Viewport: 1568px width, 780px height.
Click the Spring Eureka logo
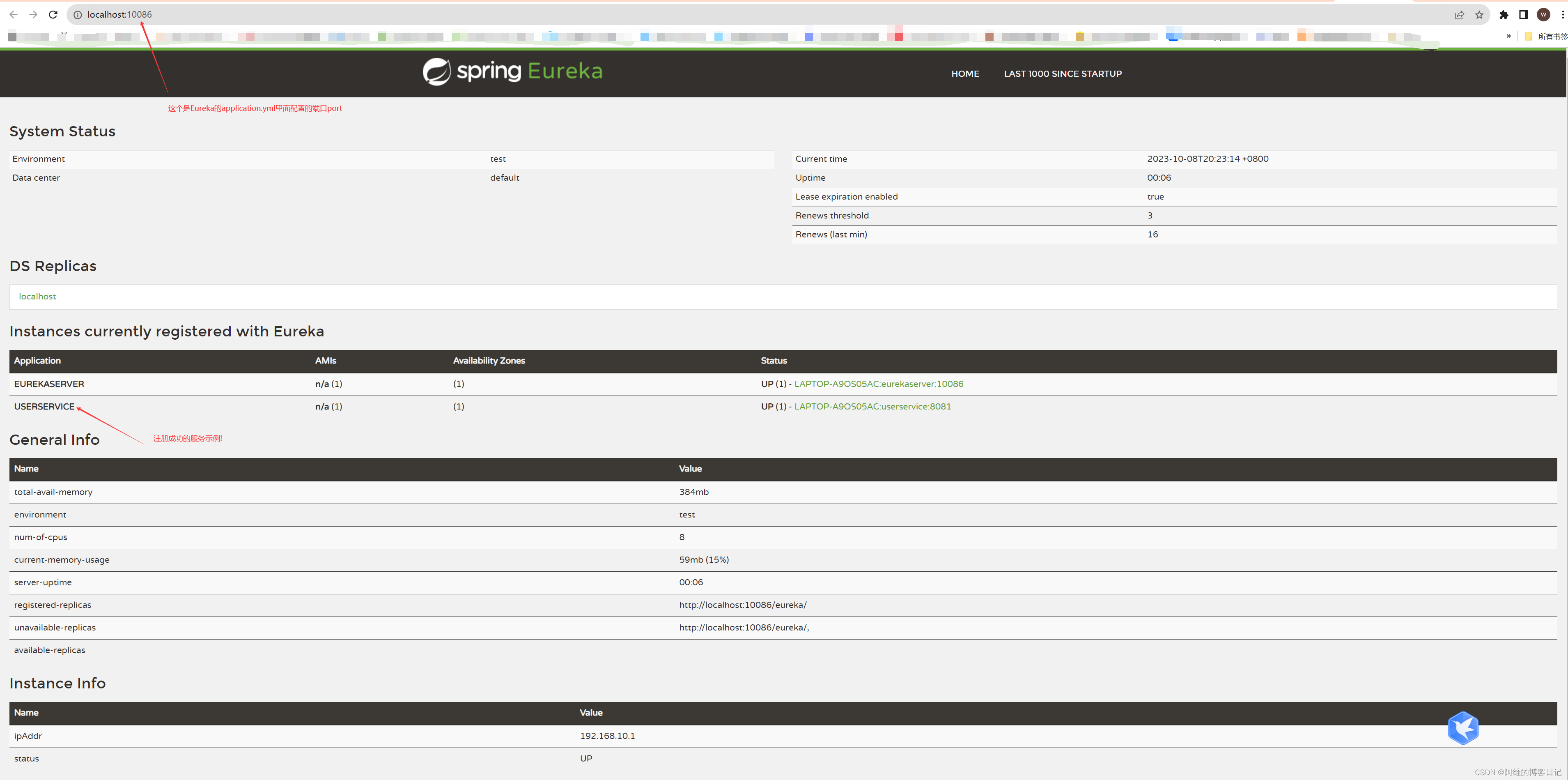(x=512, y=72)
